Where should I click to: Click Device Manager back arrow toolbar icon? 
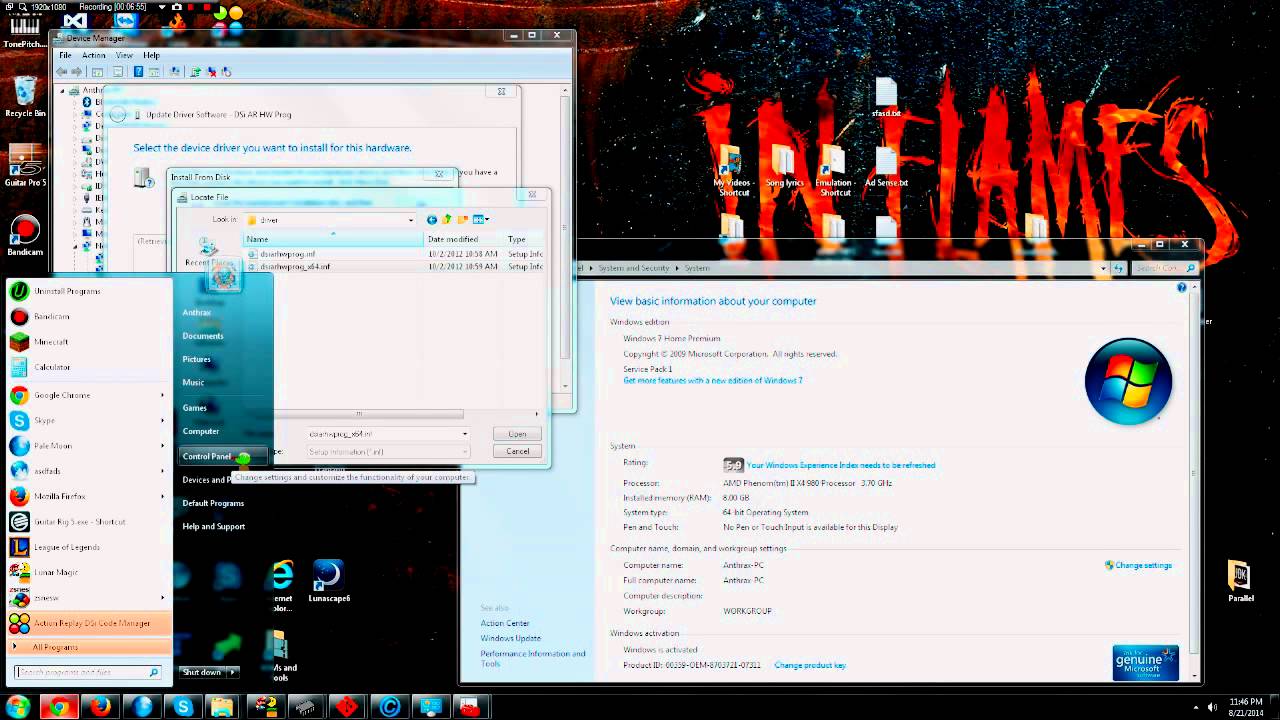click(63, 72)
